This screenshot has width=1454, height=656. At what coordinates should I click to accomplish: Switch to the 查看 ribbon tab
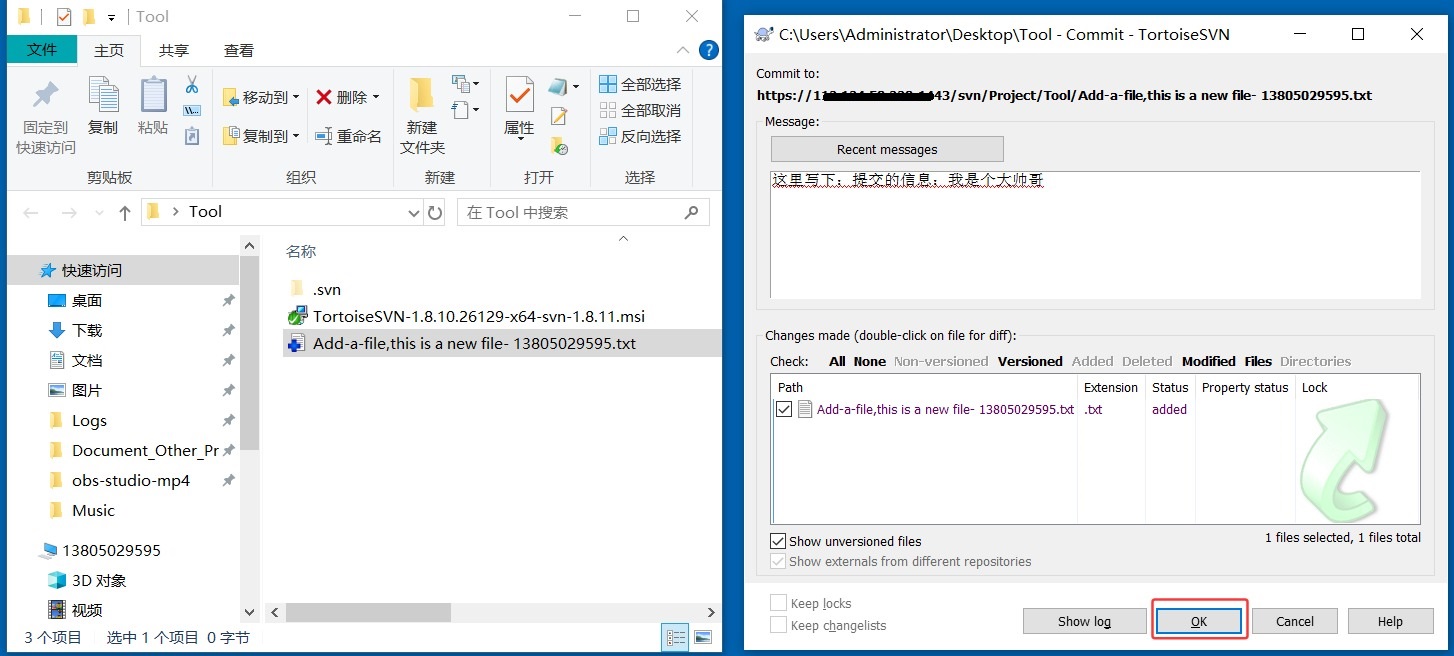pyautogui.click(x=239, y=51)
